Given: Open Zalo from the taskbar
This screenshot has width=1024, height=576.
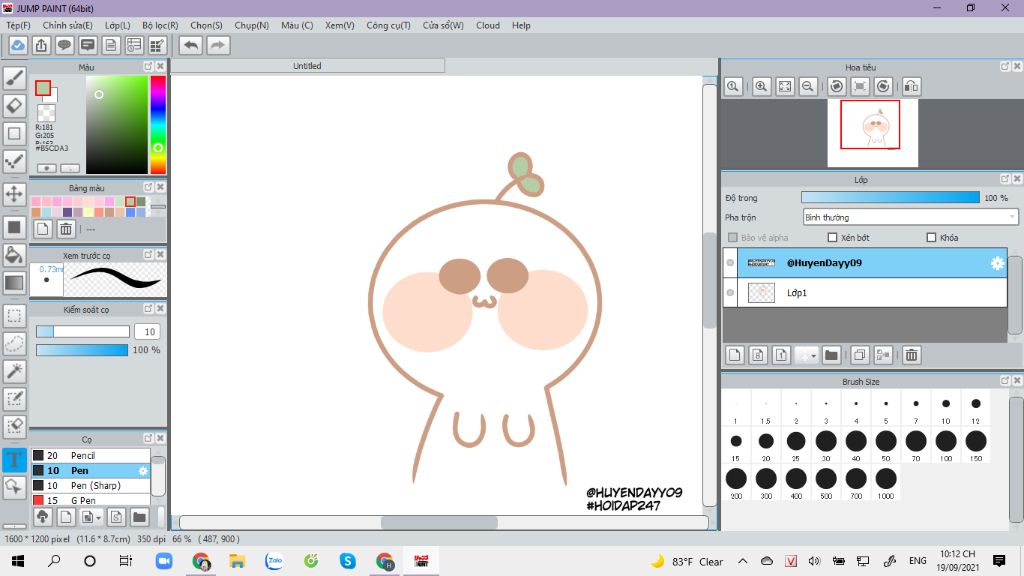Looking at the screenshot, I should [274, 561].
